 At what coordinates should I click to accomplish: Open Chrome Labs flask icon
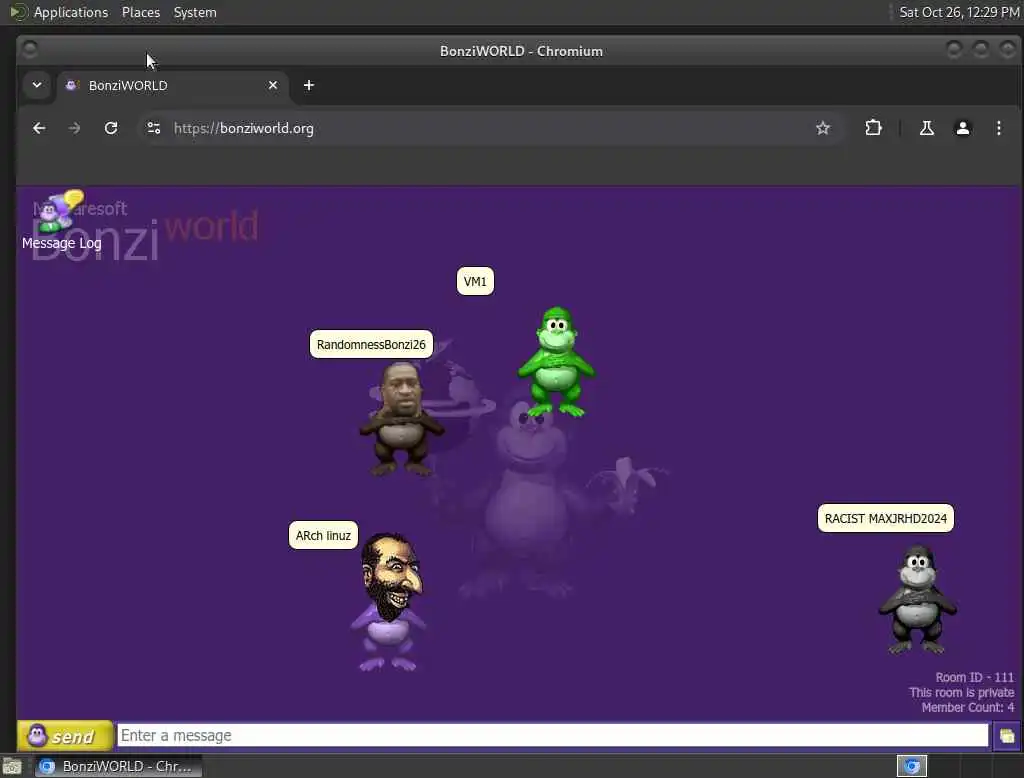(927, 128)
